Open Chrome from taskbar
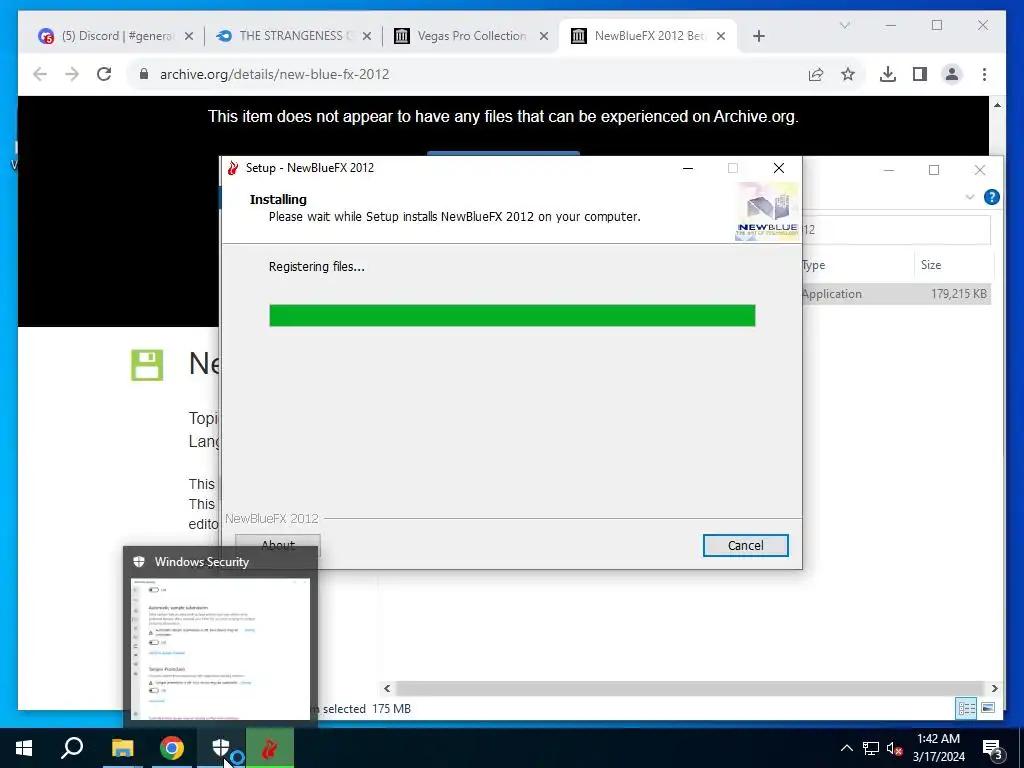The image size is (1024, 768). 172,748
